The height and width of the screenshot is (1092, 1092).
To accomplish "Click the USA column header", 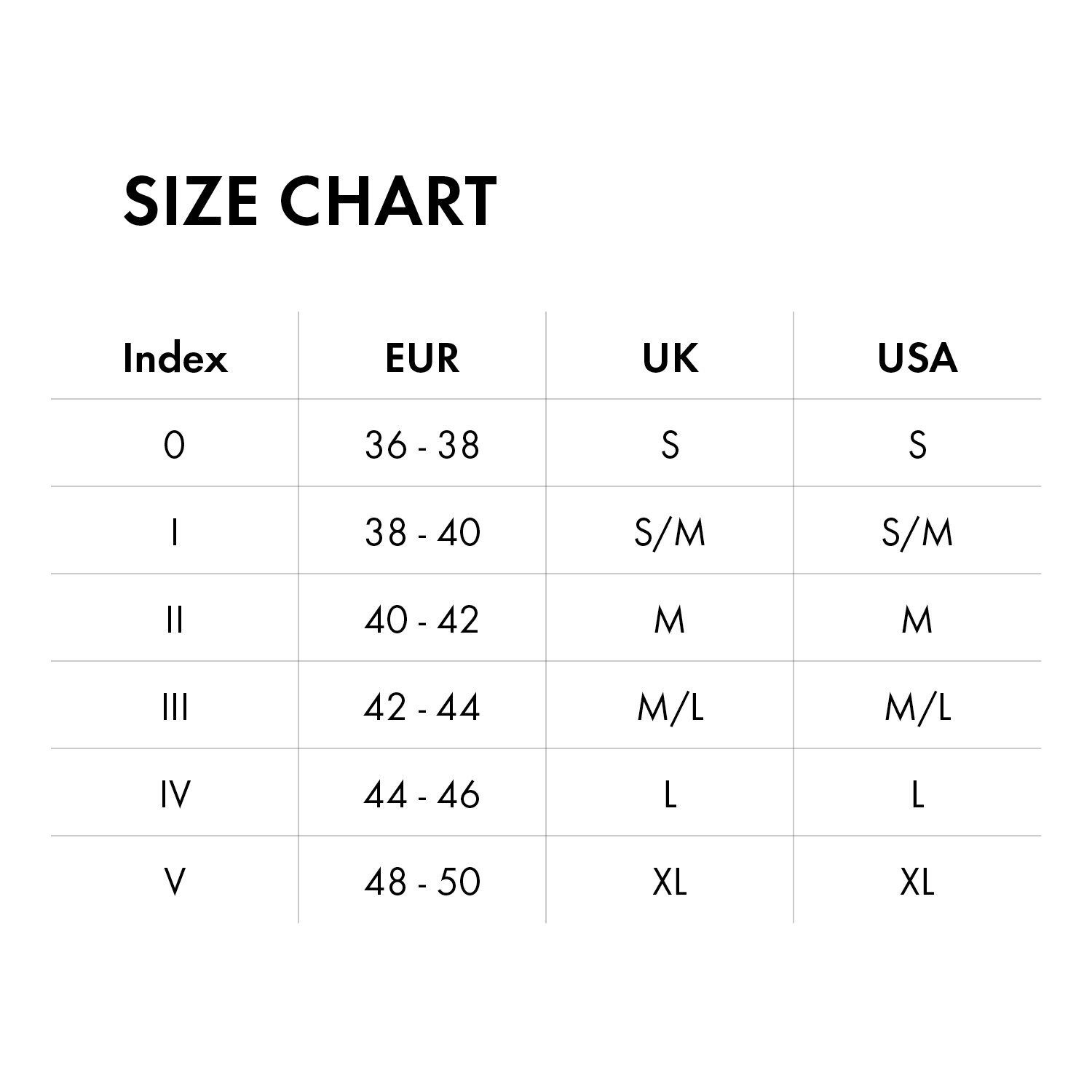I will (917, 357).
